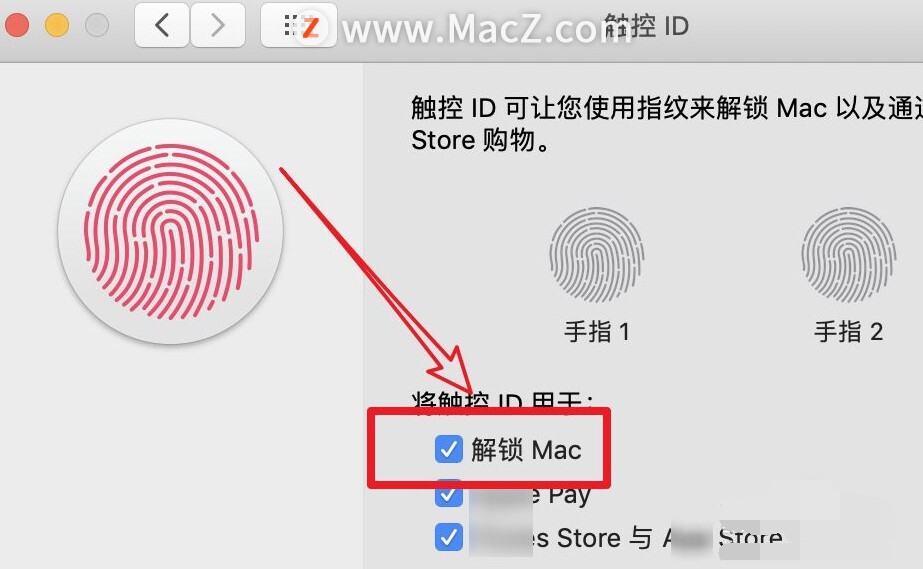
Task: Click the 将触控 ID 用于 heading text
Action: tap(503, 400)
